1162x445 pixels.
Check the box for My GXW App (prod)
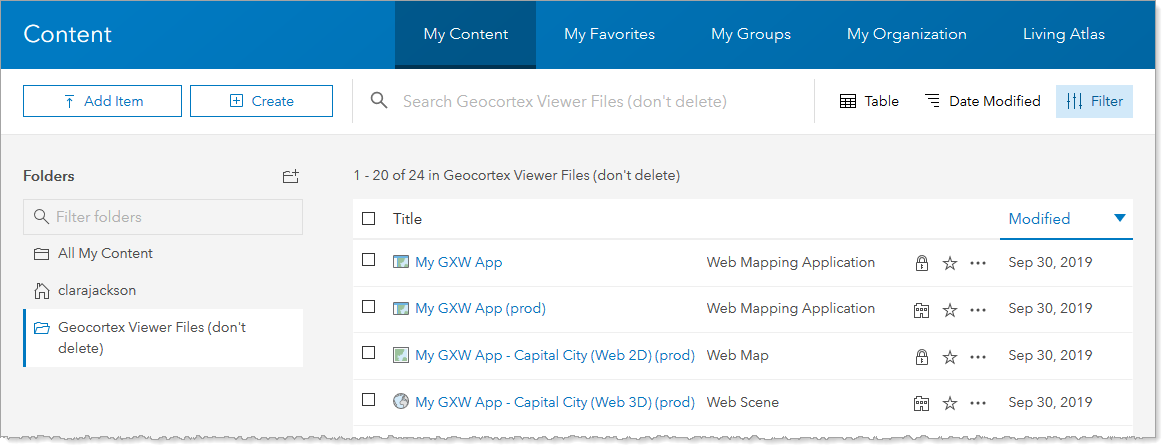[x=368, y=306]
